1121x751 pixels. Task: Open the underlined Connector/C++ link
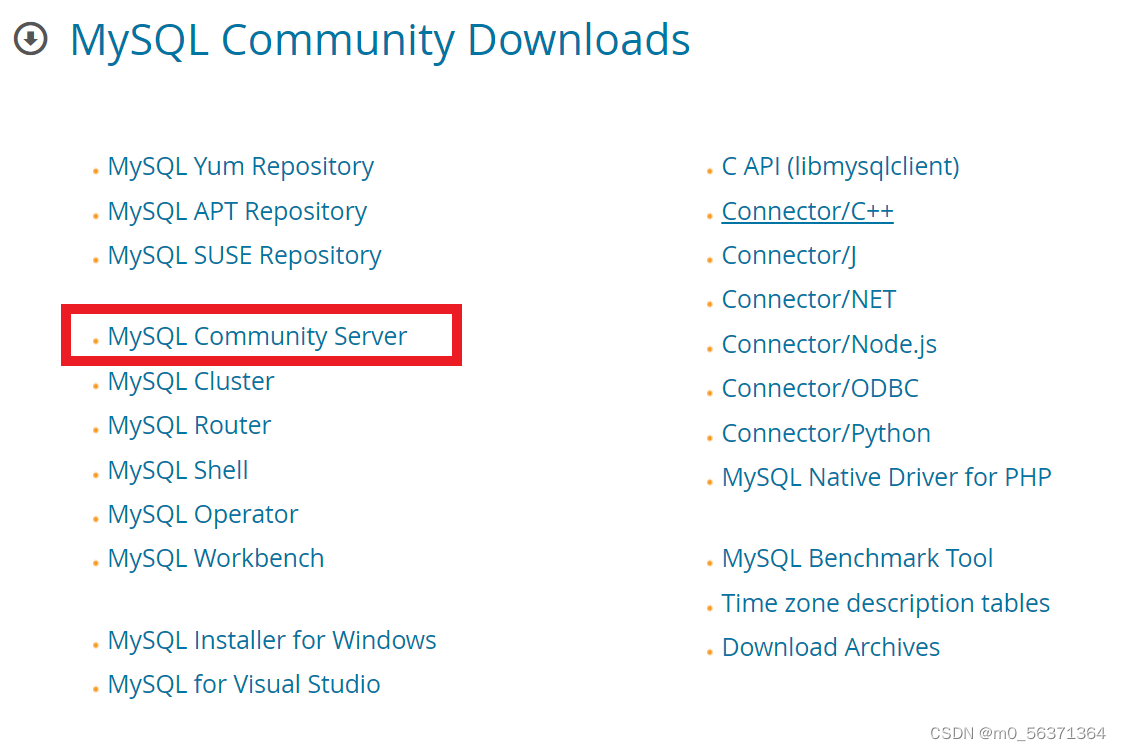[807, 212]
